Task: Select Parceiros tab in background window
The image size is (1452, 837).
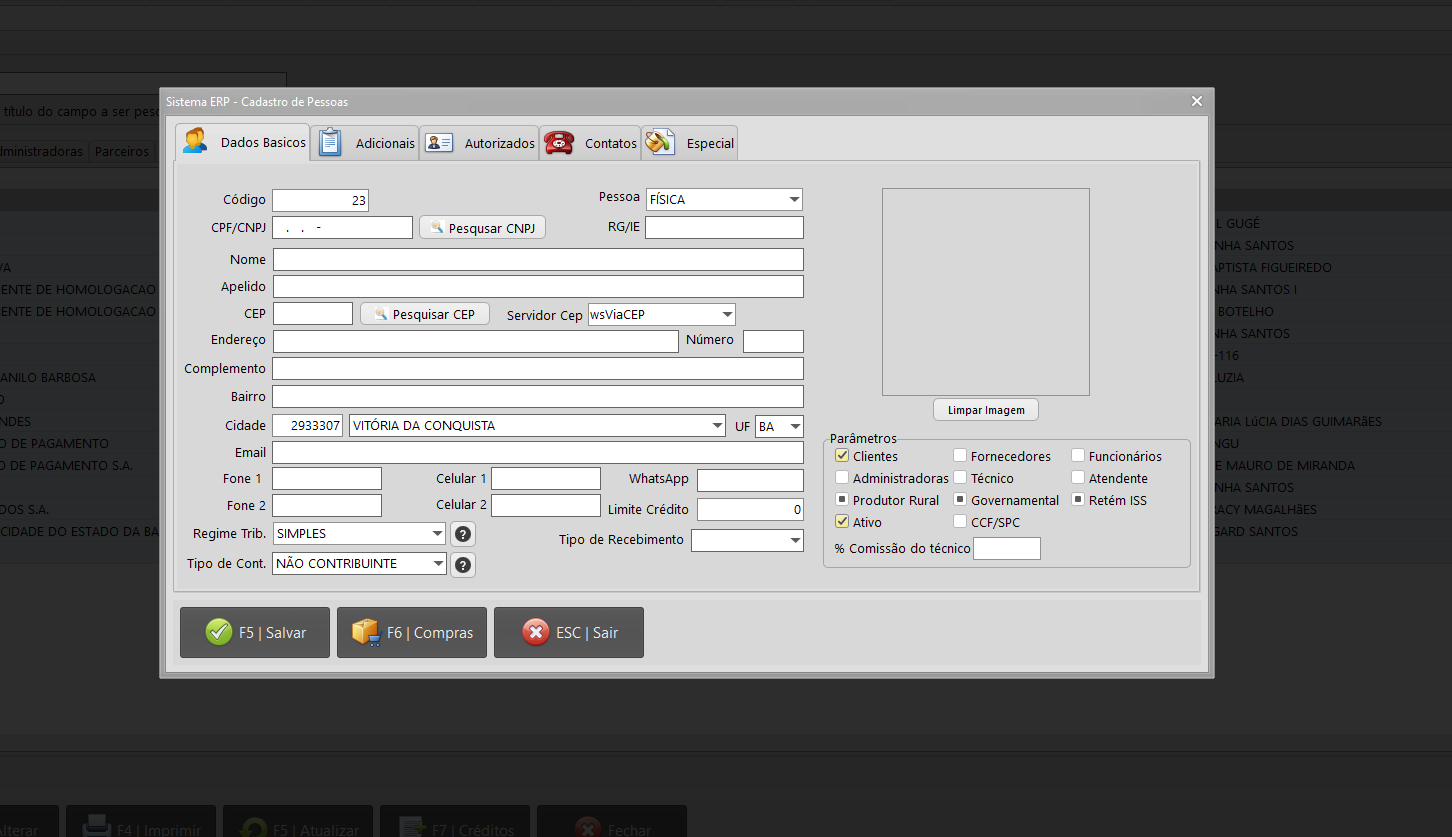Action: 121,151
